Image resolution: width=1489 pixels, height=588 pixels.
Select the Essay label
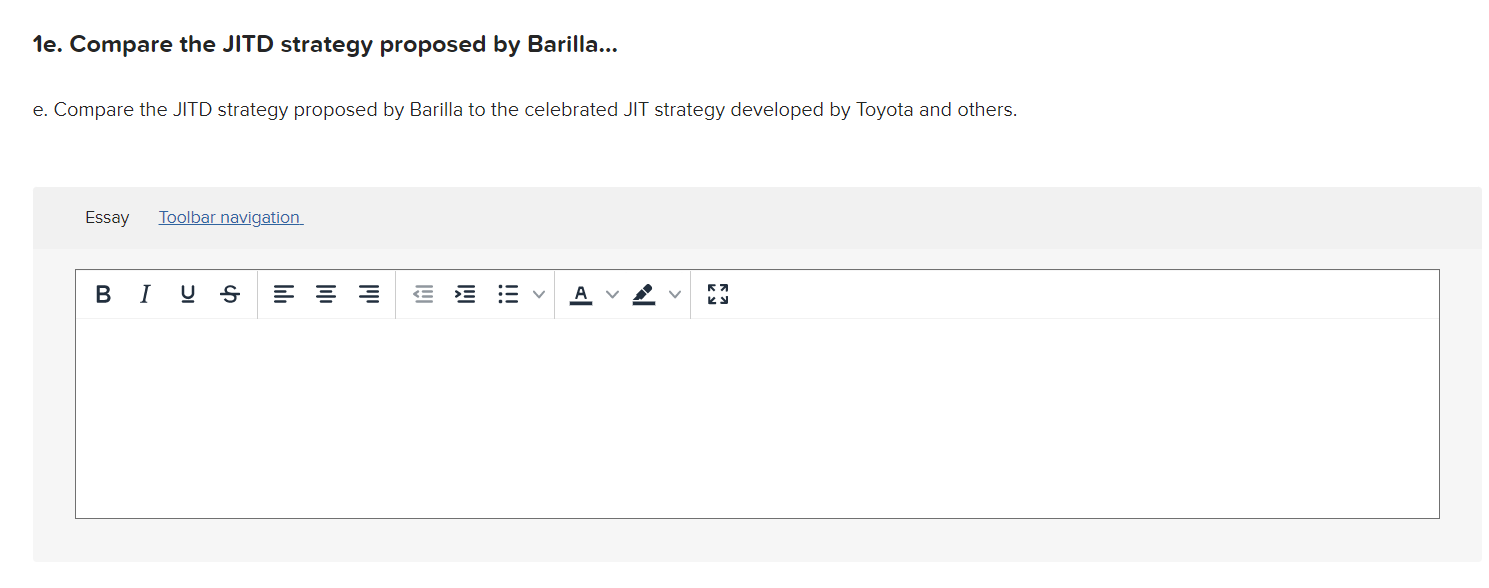[x=107, y=217]
